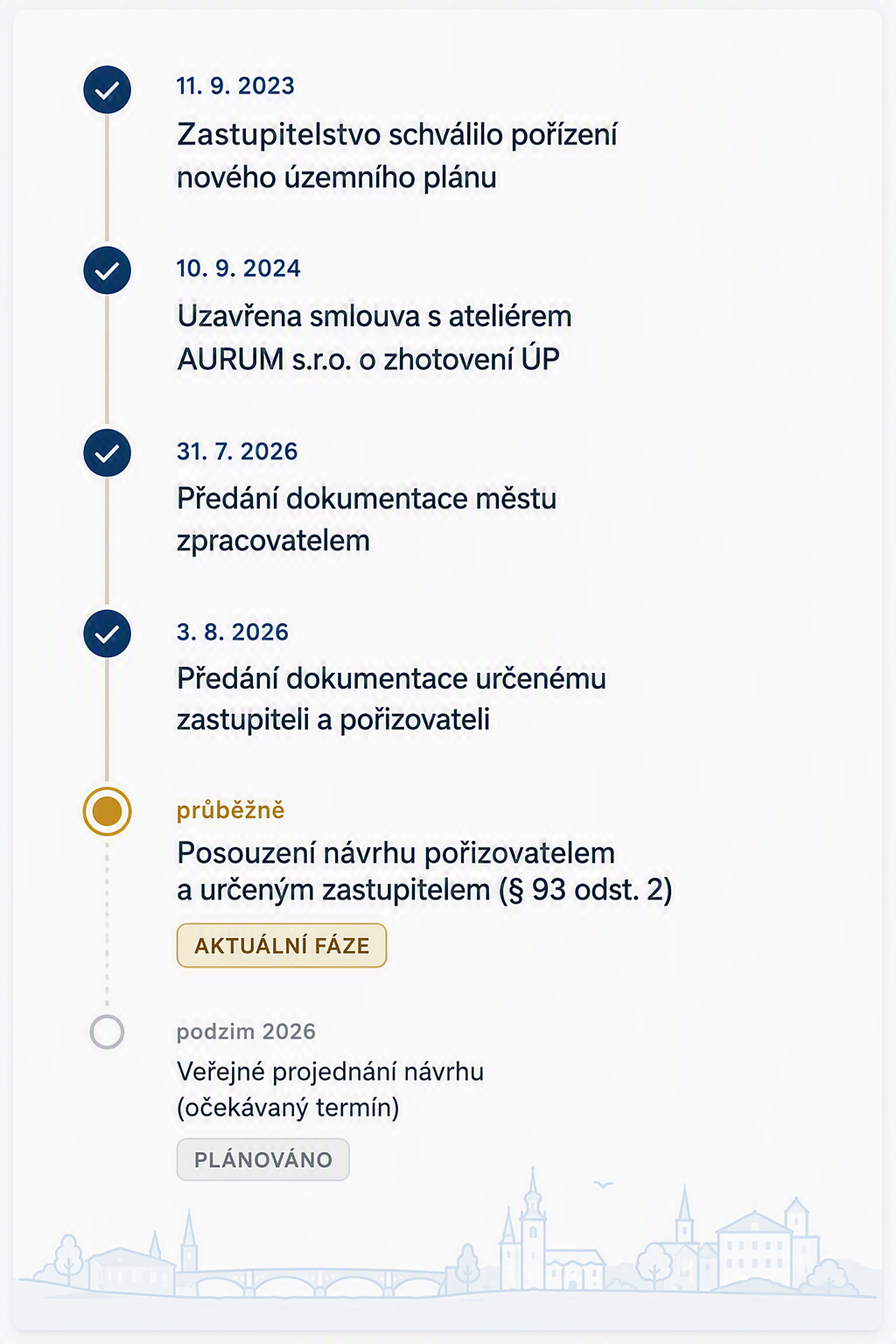Click Posouzení návrhu pořizovatelem heading
The height and width of the screenshot is (1344, 896).
click(424, 871)
